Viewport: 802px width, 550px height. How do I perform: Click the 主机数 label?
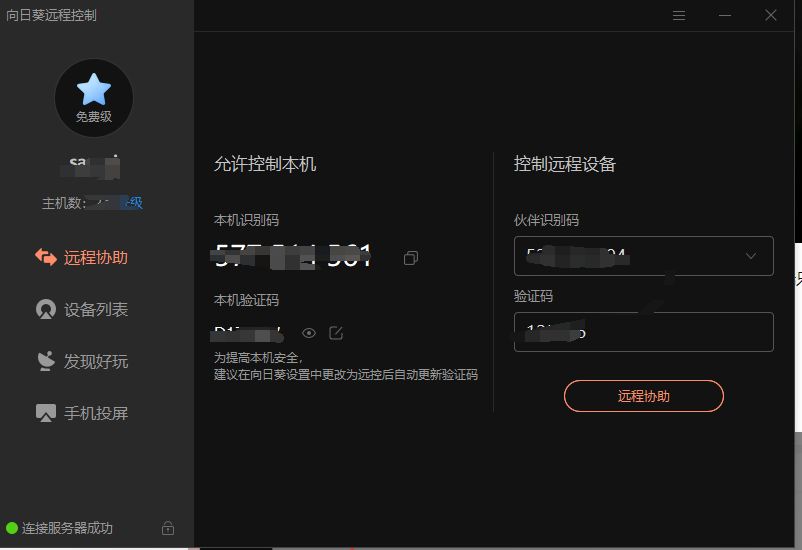click(64, 203)
